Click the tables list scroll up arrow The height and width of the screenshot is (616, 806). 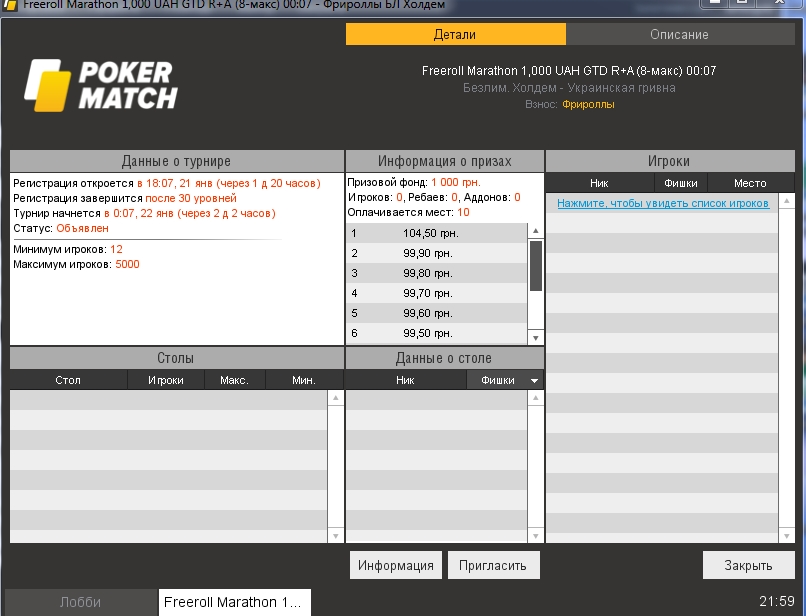[x=336, y=397]
